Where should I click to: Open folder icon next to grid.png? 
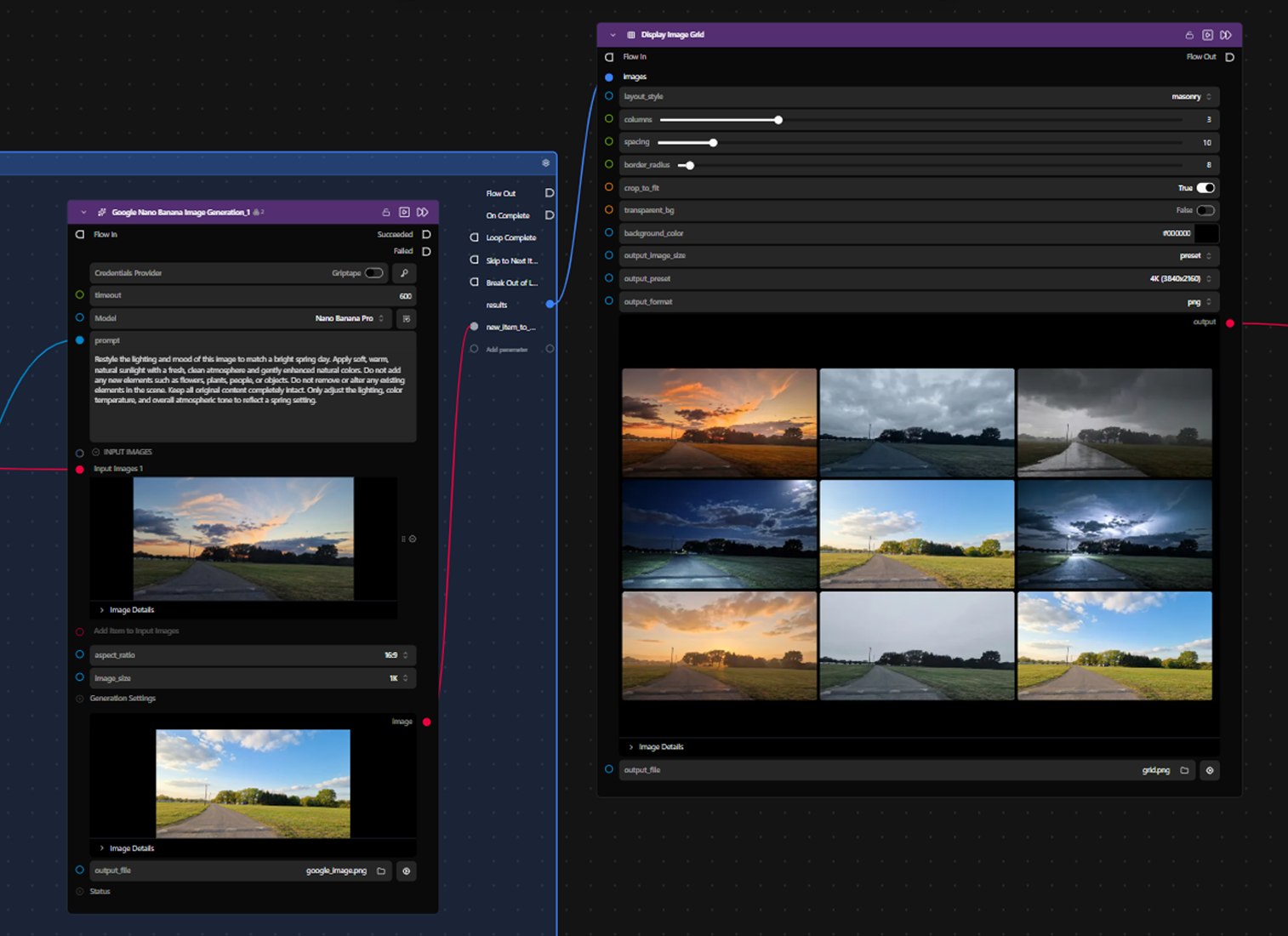pyautogui.click(x=1184, y=770)
